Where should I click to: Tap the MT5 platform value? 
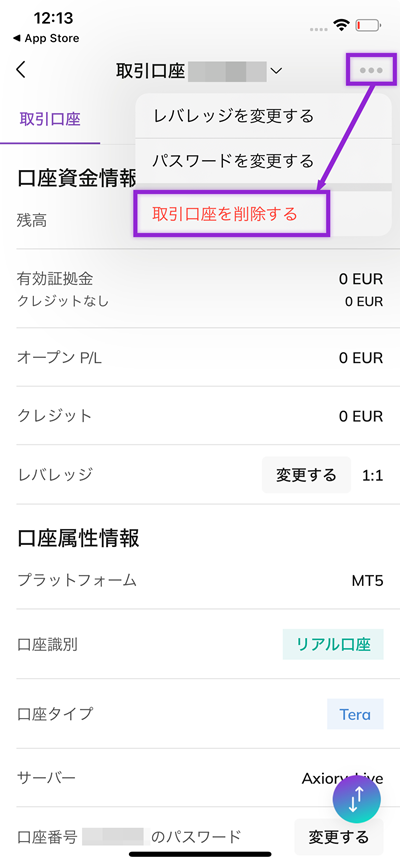[367, 581]
